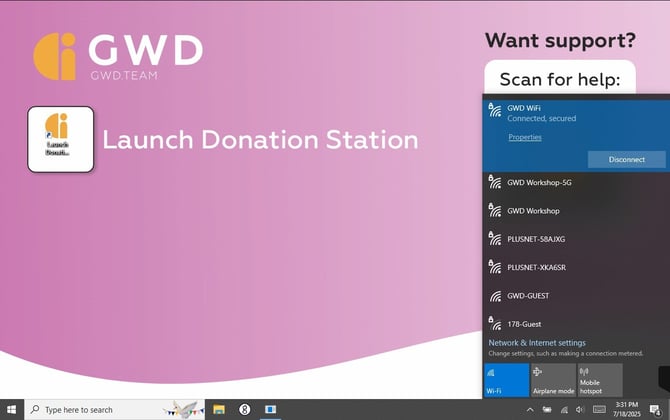Click the network tray icon
The height and width of the screenshot is (420, 670).
[563, 410]
